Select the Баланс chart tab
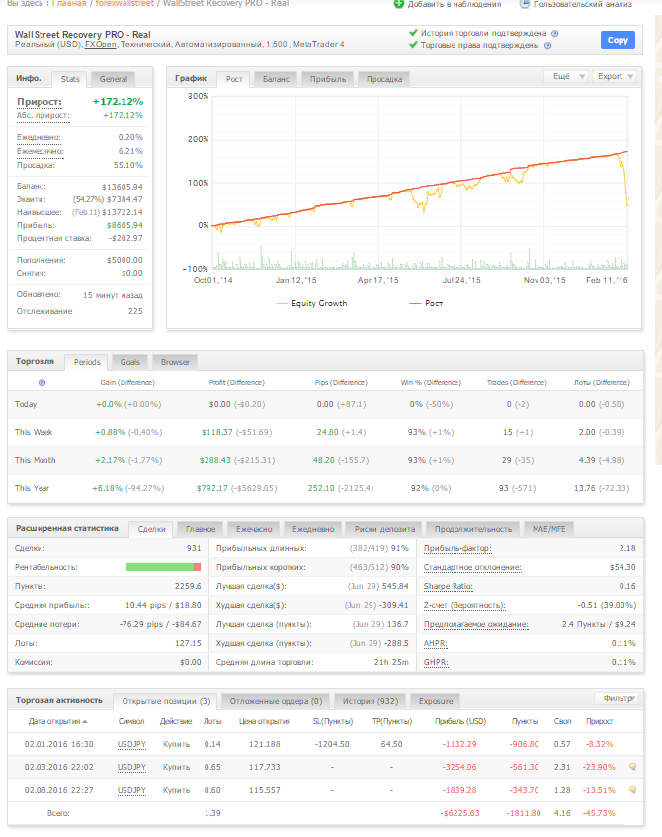 click(x=276, y=79)
